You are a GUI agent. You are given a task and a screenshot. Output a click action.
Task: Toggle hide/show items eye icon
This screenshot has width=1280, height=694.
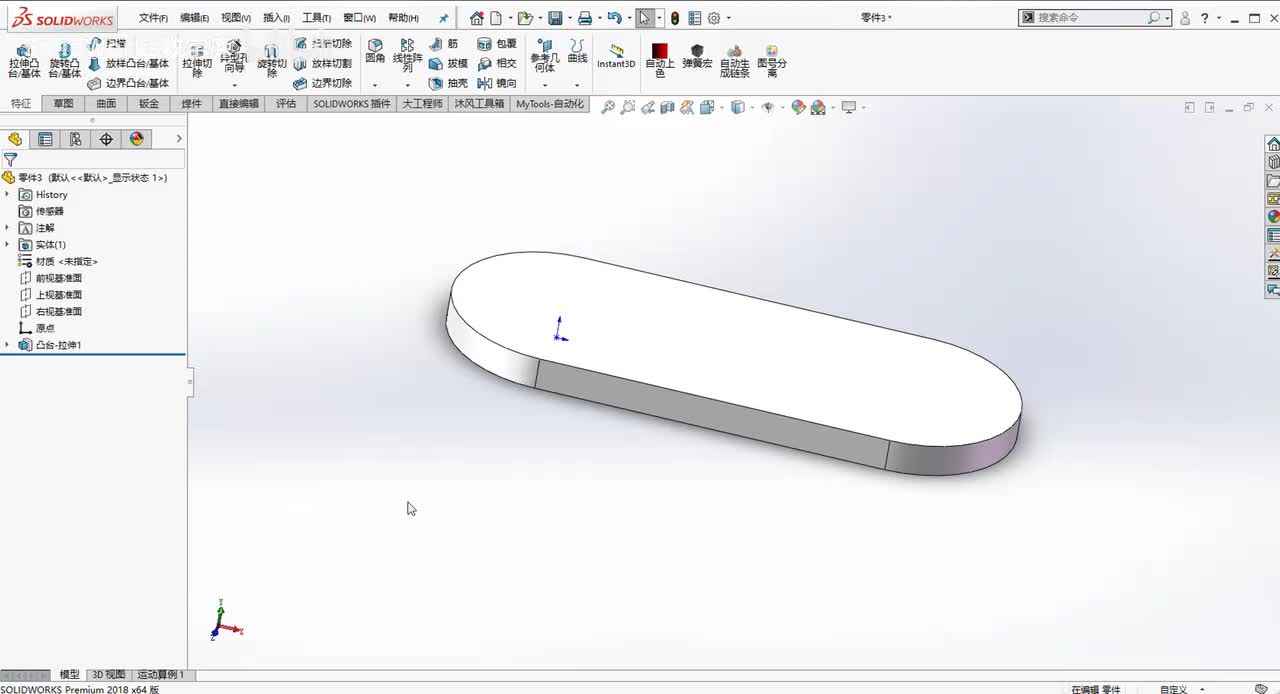[767, 107]
